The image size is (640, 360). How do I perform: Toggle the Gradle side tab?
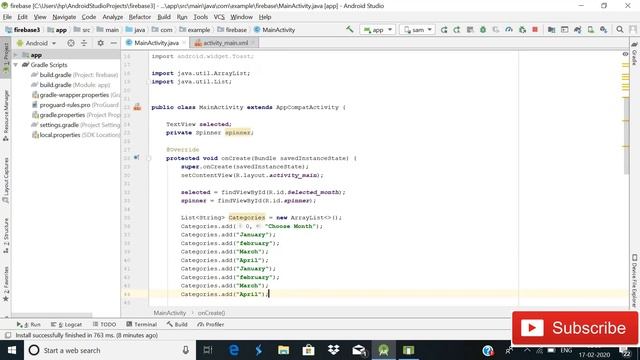pos(634,53)
